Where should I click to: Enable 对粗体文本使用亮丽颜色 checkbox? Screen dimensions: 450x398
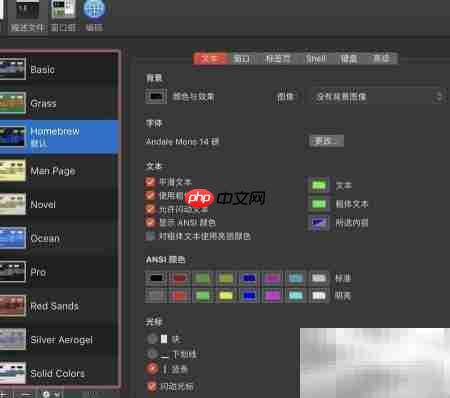(150, 236)
